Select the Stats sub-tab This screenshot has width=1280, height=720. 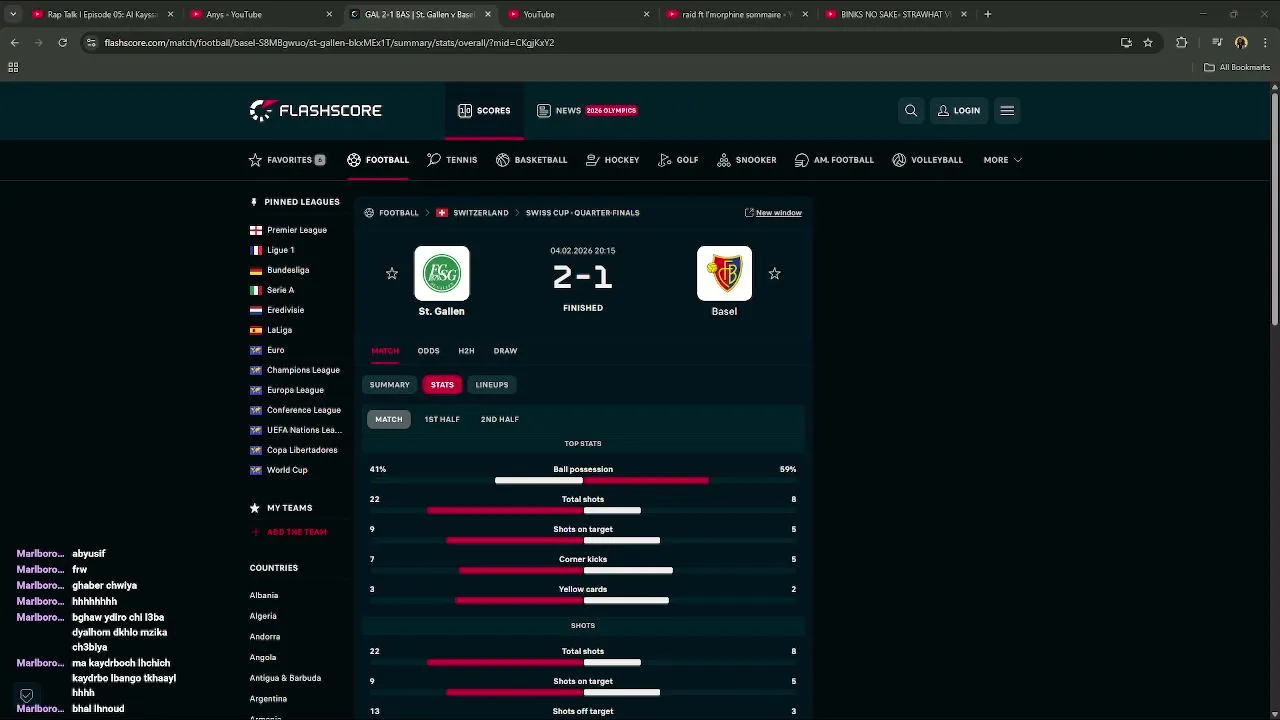(442, 385)
